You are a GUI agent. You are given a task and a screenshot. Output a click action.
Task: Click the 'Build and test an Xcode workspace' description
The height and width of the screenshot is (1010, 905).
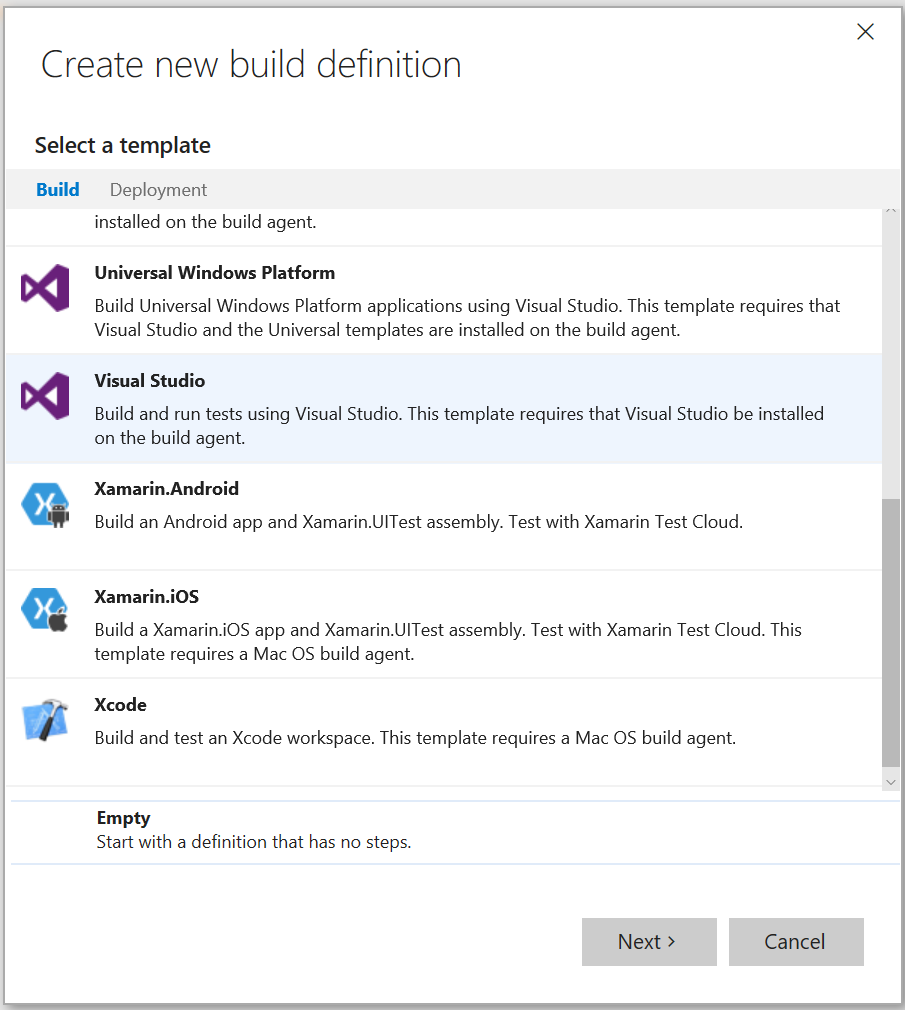point(415,738)
